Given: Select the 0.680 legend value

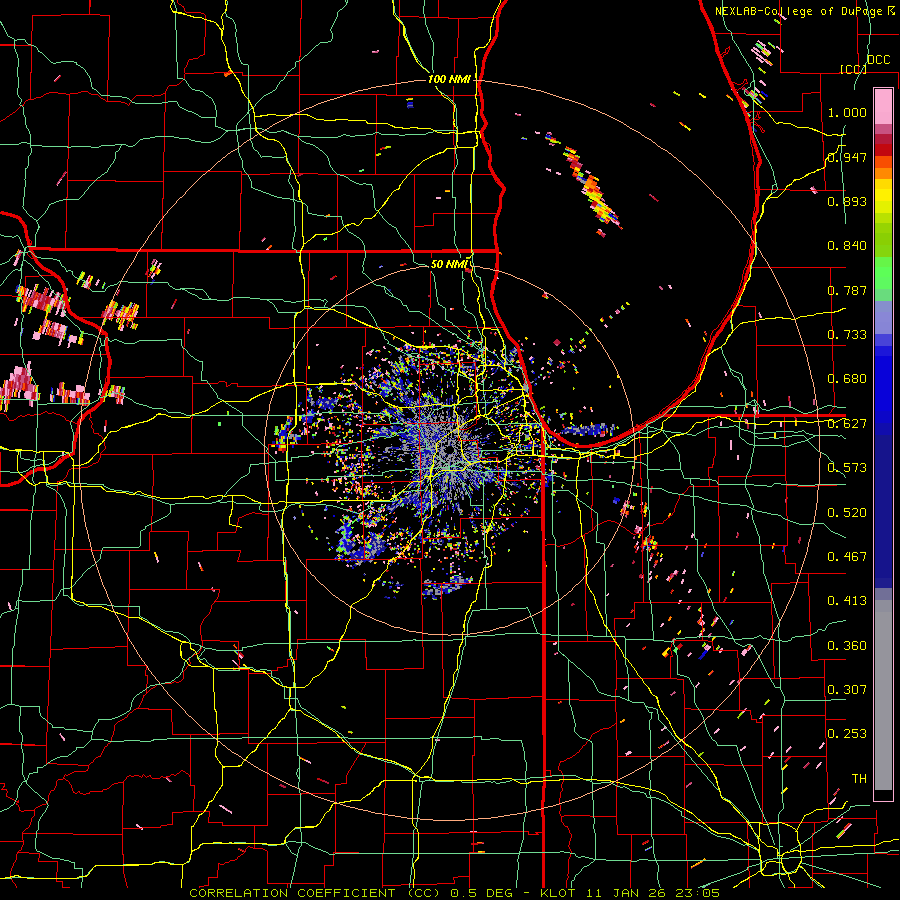Looking at the screenshot, I should [847, 379].
